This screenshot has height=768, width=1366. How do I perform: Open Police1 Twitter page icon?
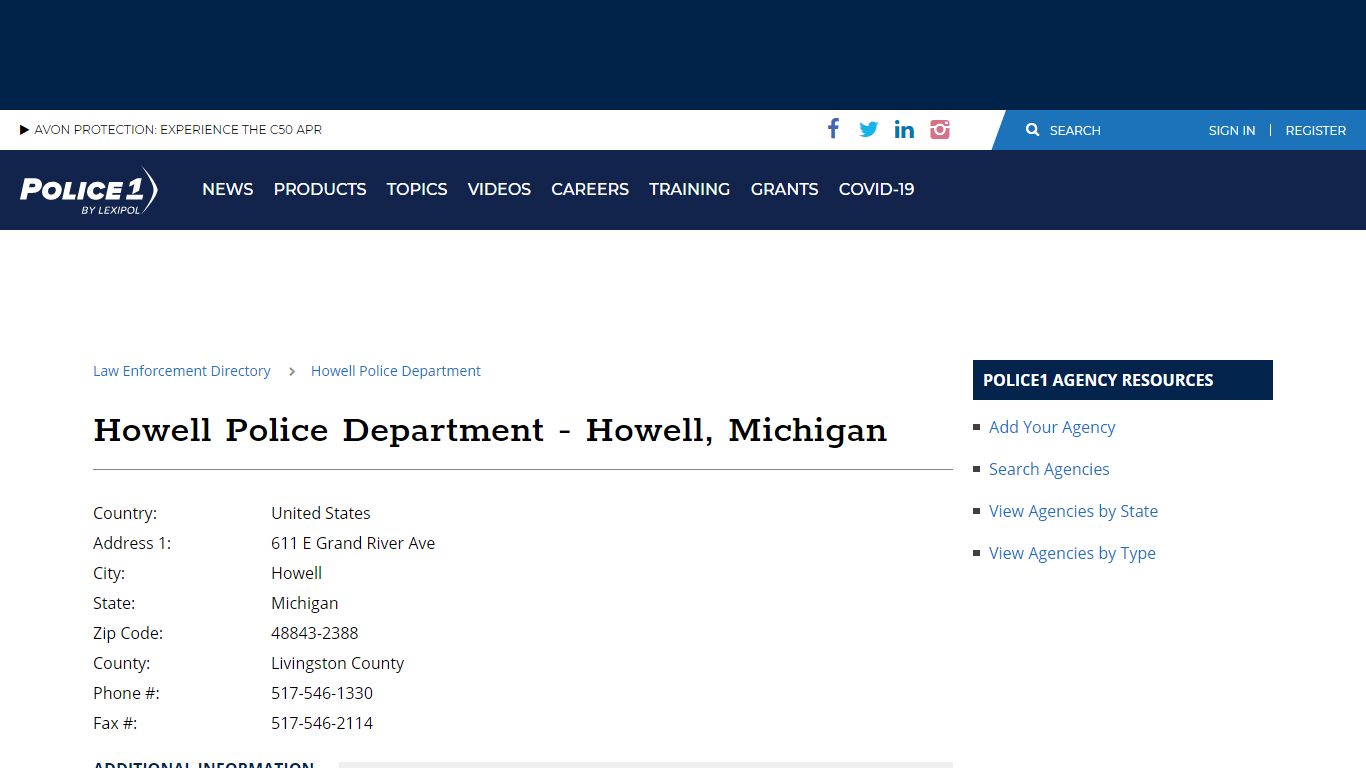click(869, 130)
